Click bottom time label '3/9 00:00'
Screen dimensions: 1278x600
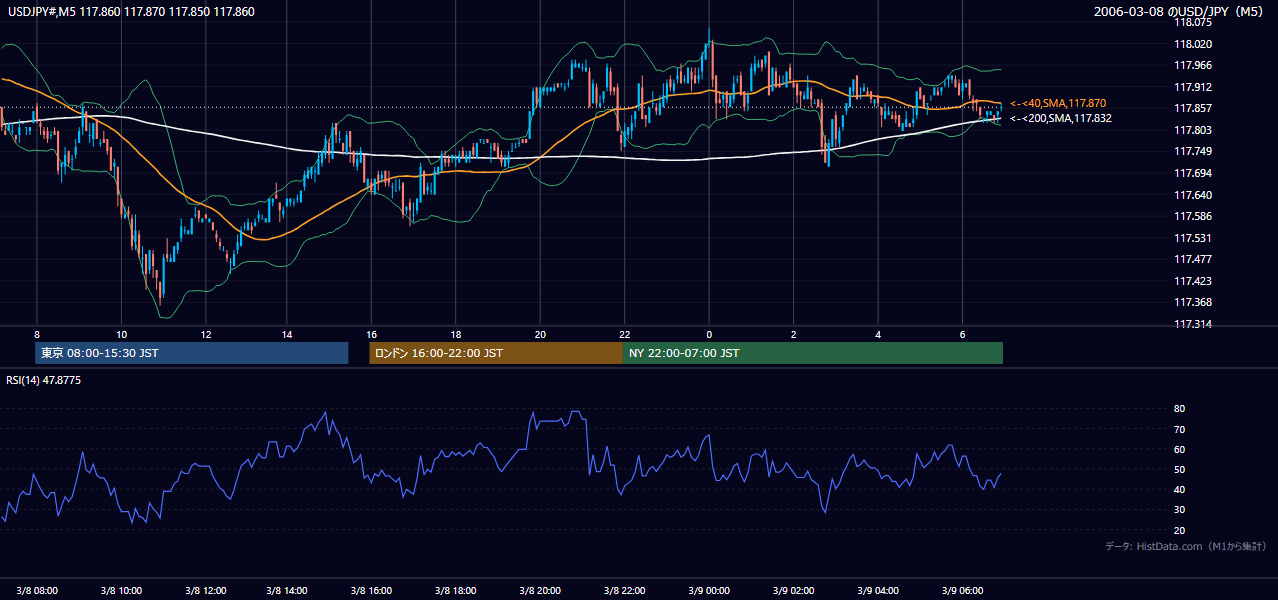709,590
